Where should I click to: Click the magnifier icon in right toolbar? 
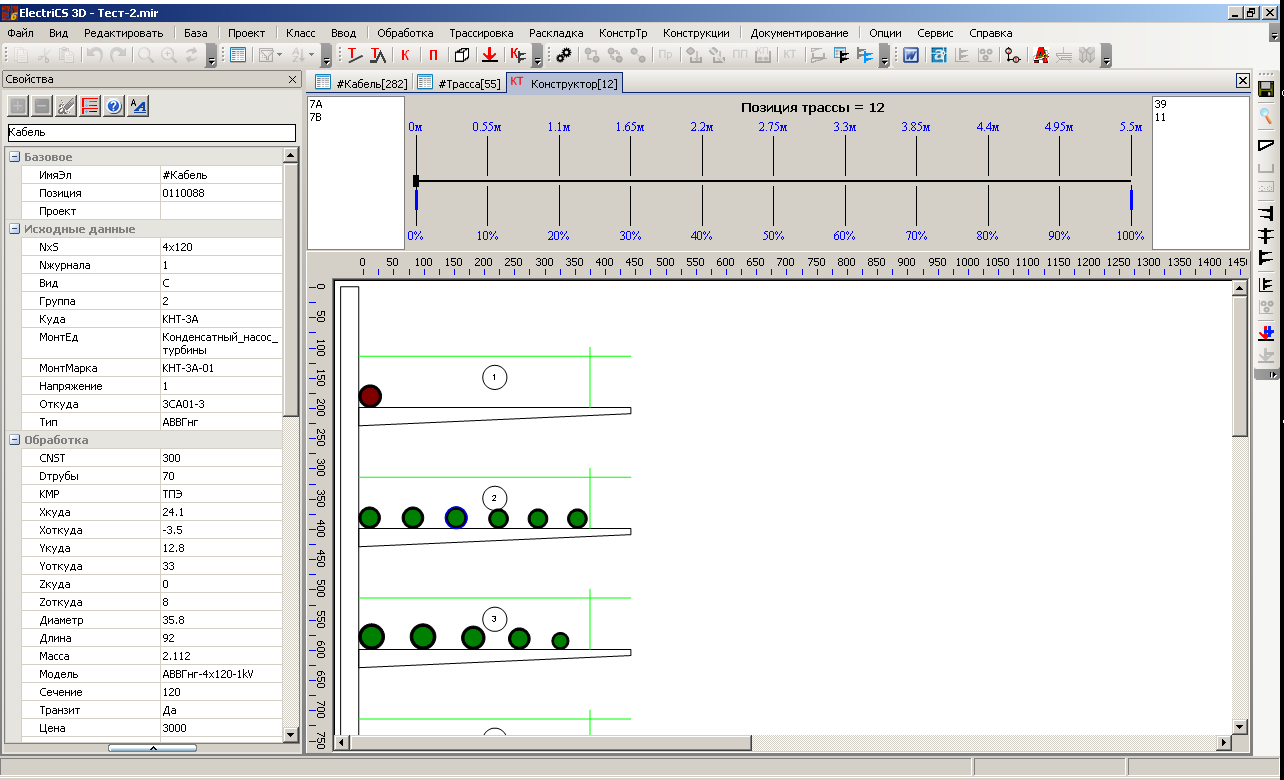tap(1266, 116)
